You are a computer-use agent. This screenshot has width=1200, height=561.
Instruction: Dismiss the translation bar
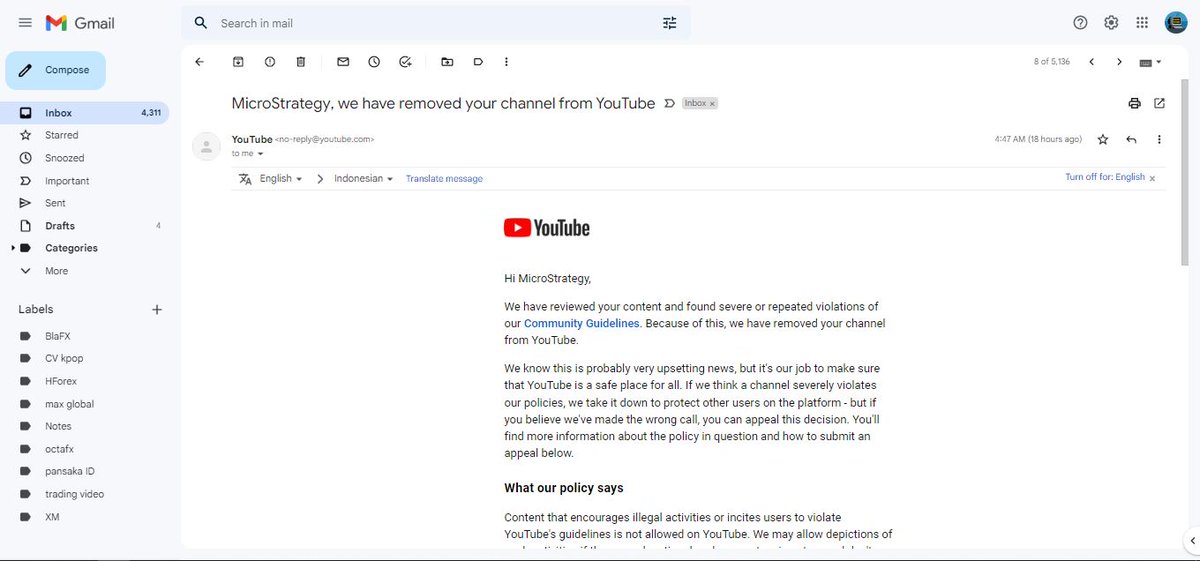(1152, 178)
